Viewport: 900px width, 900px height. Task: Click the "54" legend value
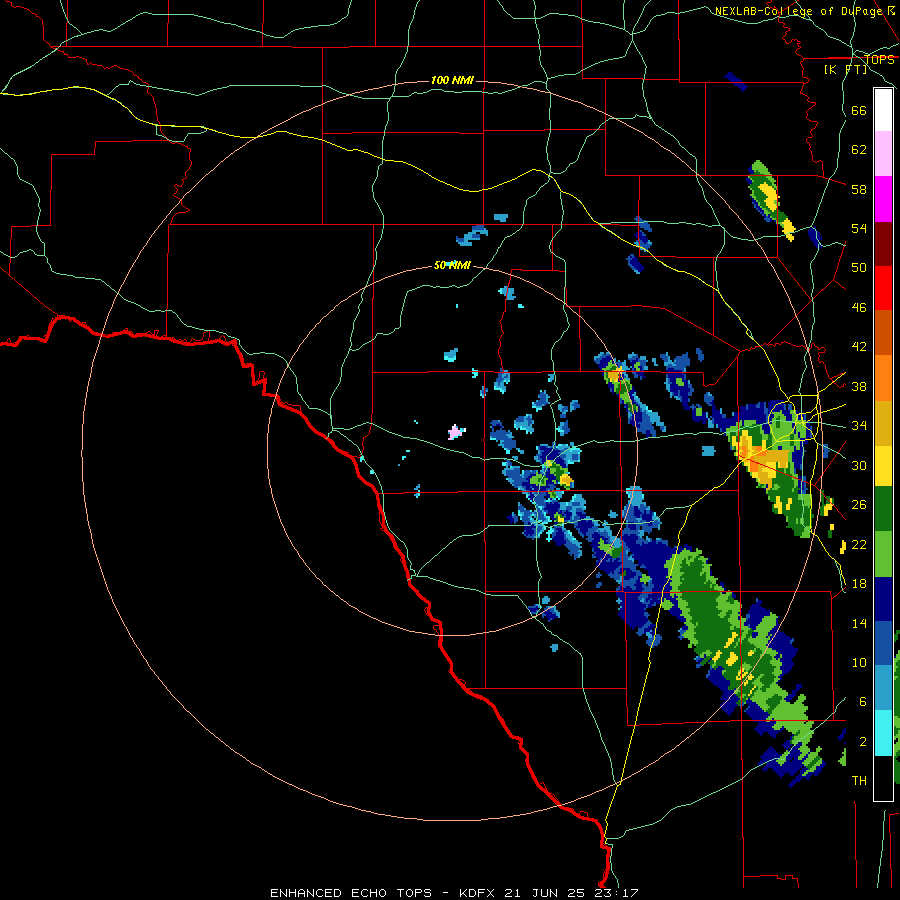[859, 228]
